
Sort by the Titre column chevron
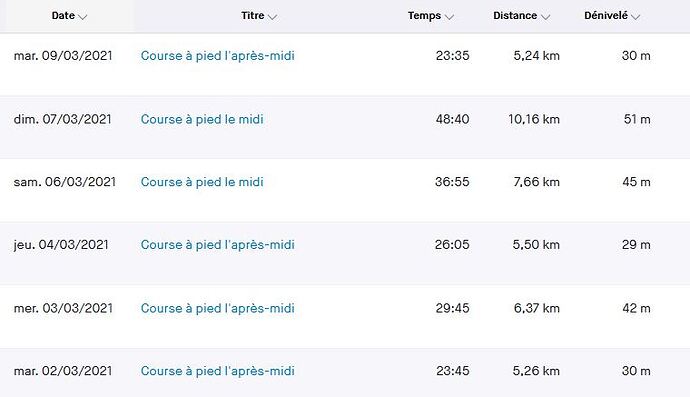coord(272,17)
